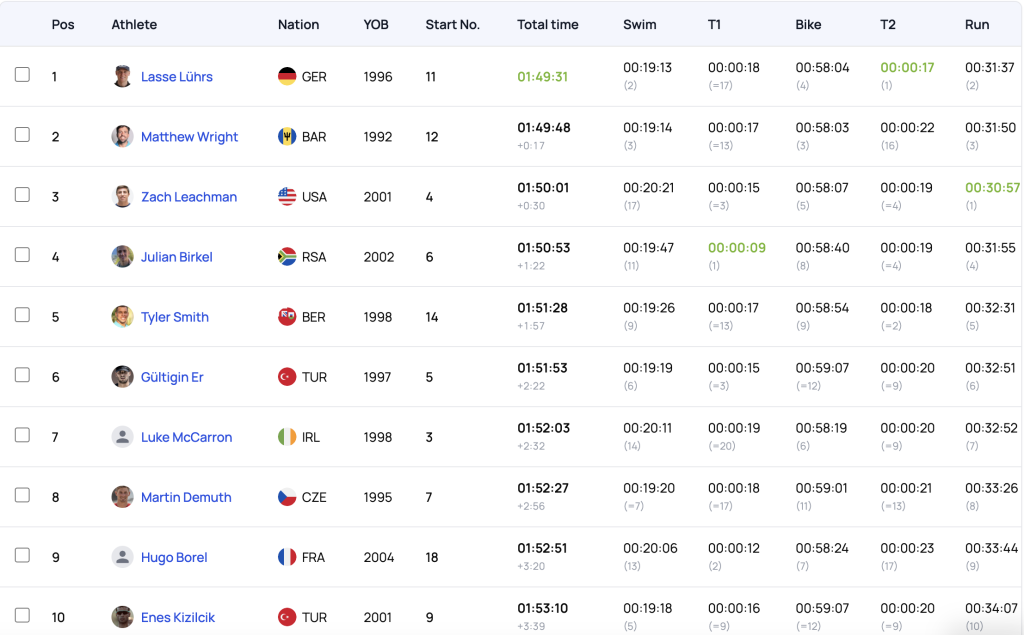Screen dimensions: 1024x635
Task: Click the USA flag icon
Action: 287,197
